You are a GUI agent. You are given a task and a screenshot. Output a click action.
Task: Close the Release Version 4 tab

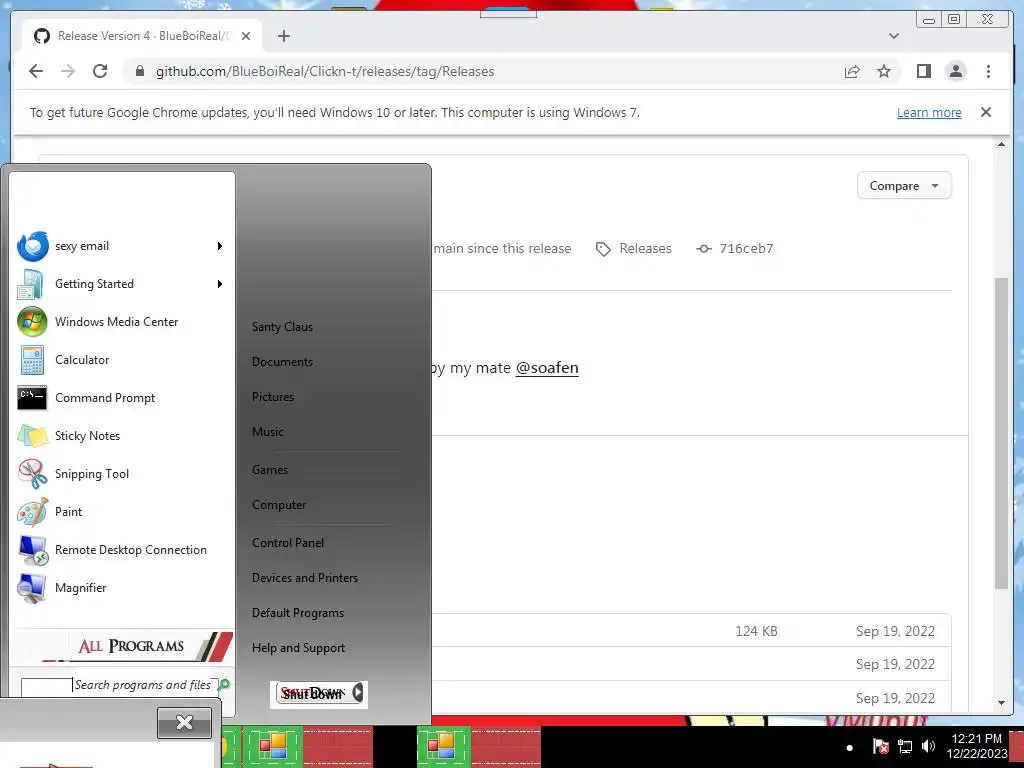[246, 36]
